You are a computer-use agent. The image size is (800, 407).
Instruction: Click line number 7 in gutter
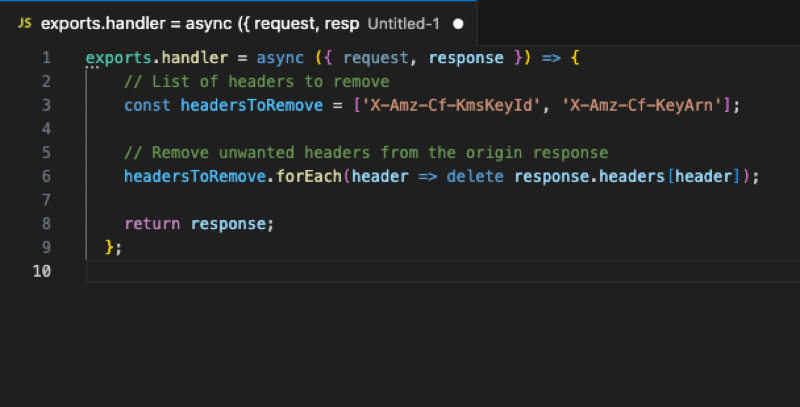[46, 200]
